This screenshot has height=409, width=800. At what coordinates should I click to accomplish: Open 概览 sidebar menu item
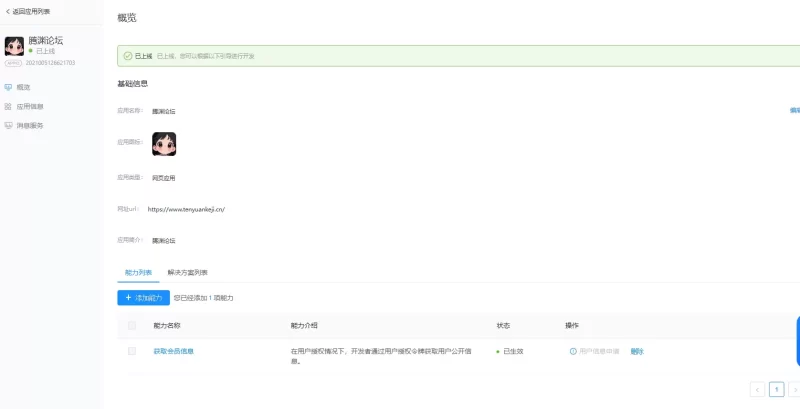(23, 87)
